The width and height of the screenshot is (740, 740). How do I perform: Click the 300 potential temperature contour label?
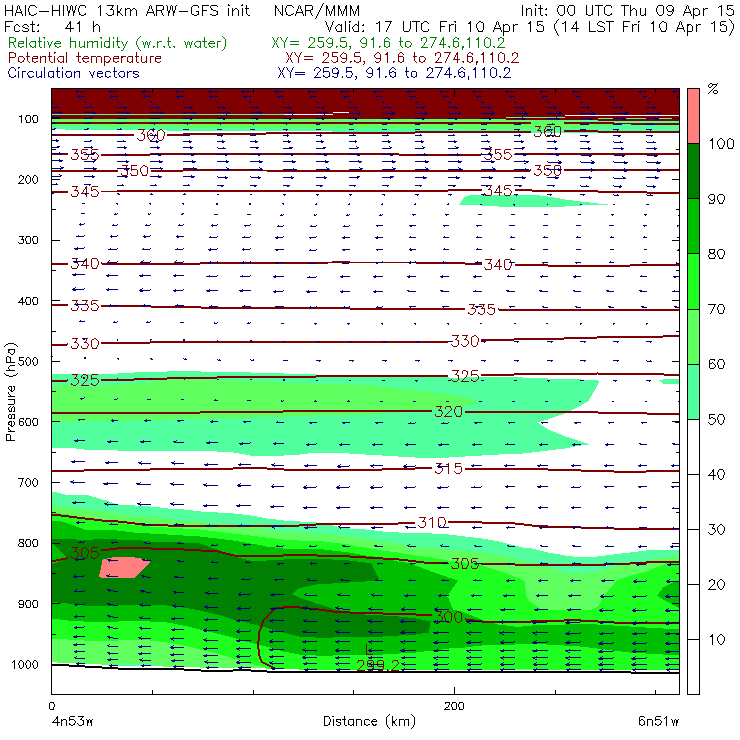[448, 617]
